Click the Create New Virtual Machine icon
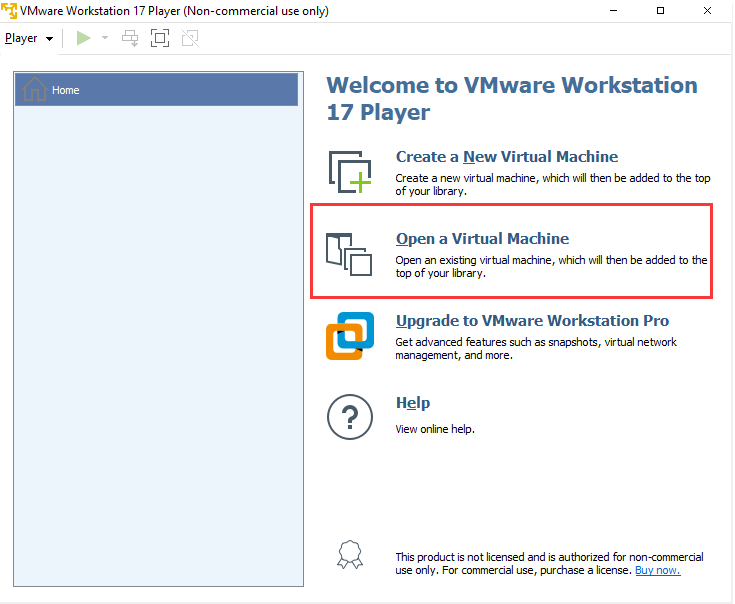The height and width of the screenshot is (604, 735). [x=350, y=172]
